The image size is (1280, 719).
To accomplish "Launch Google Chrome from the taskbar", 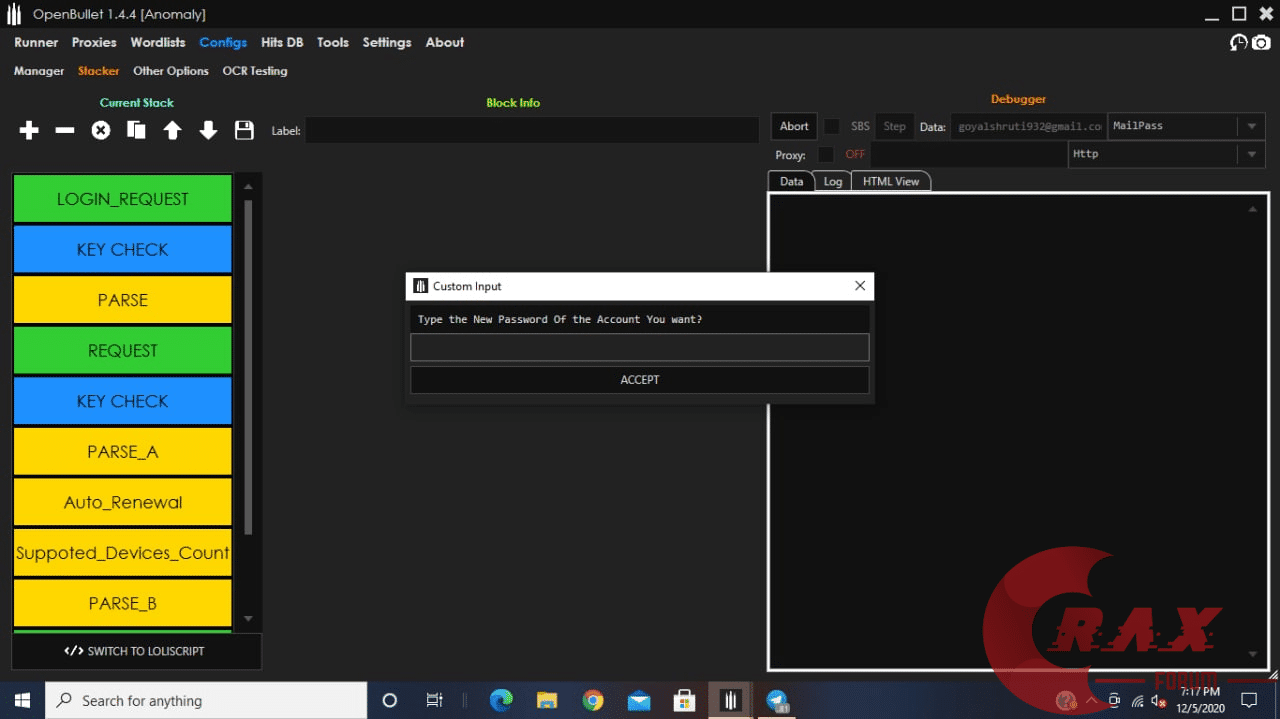I will click(593, 700).
